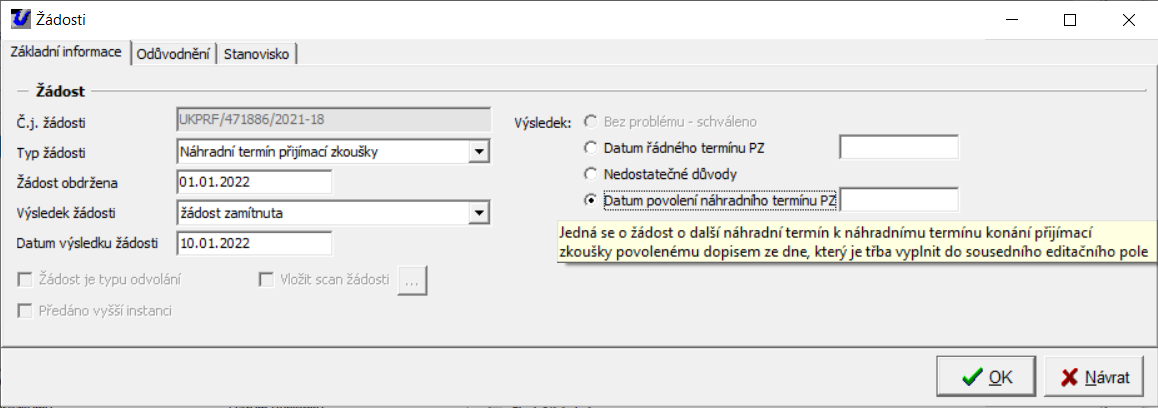Open the 'Typ žádosti' dropdown list
This screenshot has height=408, width=1158.
pyautogui.click(x=479, y=153)
